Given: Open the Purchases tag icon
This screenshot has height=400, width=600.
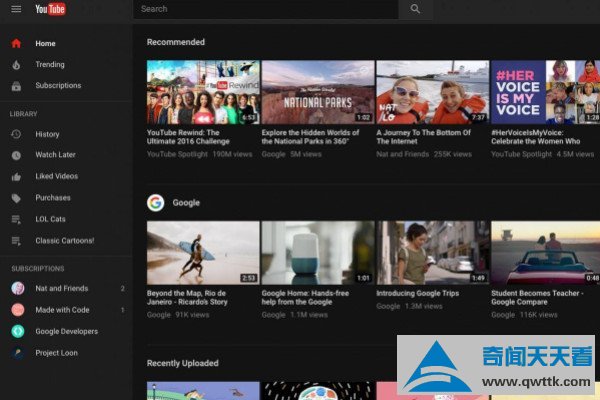Looking at the screenshot, I should coord(16,198).
